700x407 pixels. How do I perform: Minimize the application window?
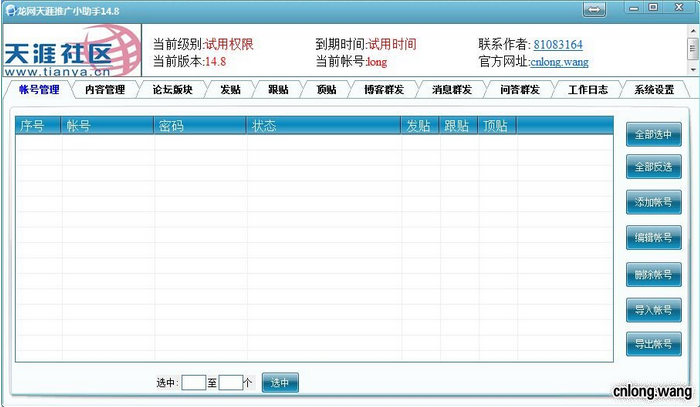point(633,8)
